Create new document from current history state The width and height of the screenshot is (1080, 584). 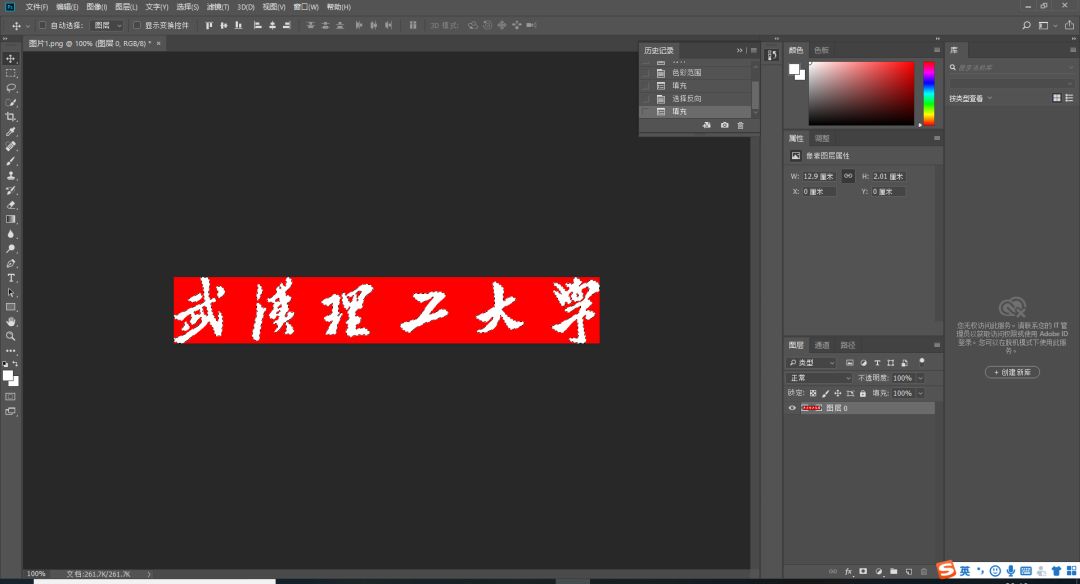pyautogui.click(x=707, y=125)
